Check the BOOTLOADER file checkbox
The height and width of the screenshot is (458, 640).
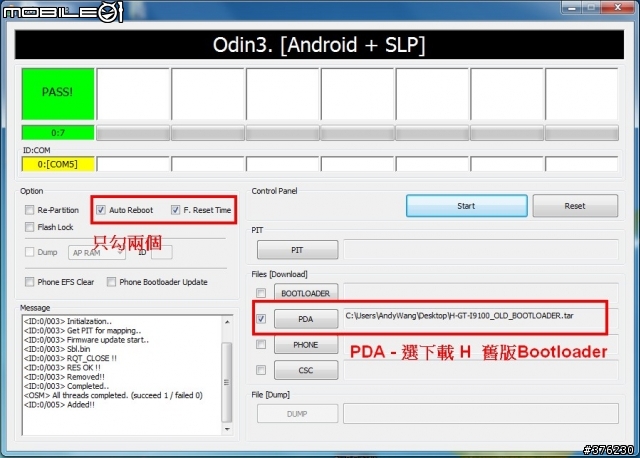click(x=261, y=293)
